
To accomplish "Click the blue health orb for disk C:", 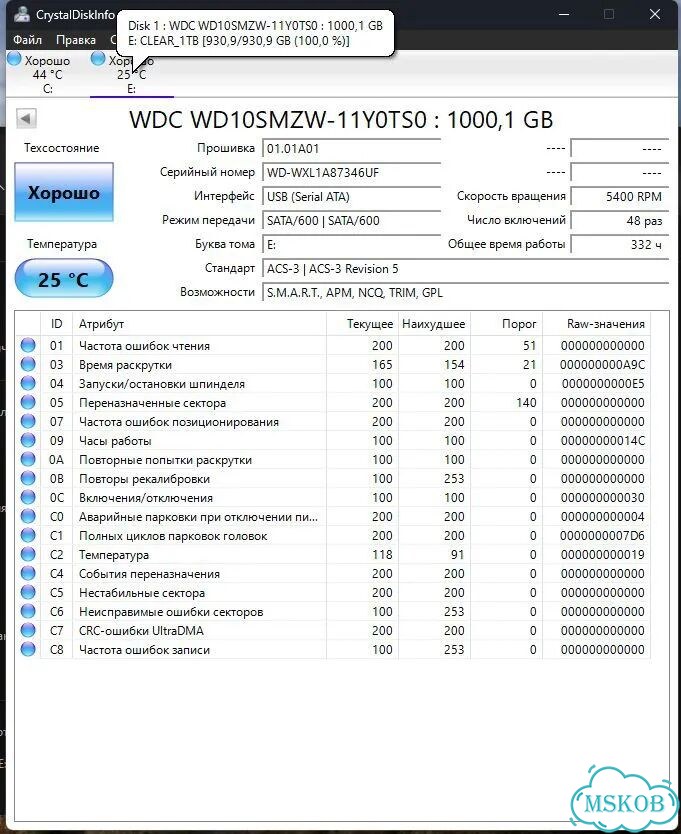I will [14, 59].
